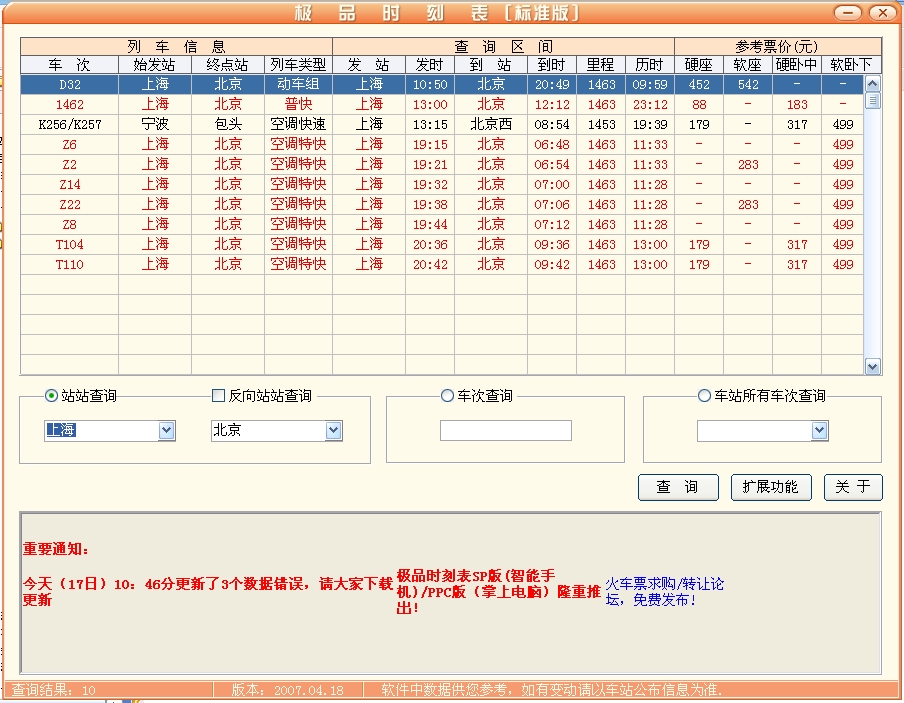Click the 查询 button

[x=678, y=487]
